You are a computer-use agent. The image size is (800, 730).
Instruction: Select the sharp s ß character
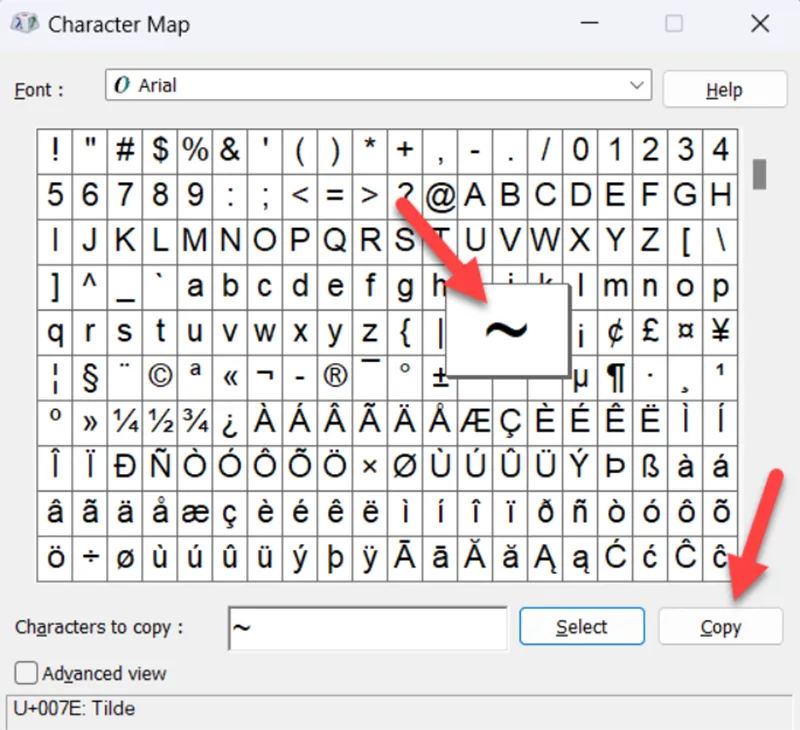point(650,468)
